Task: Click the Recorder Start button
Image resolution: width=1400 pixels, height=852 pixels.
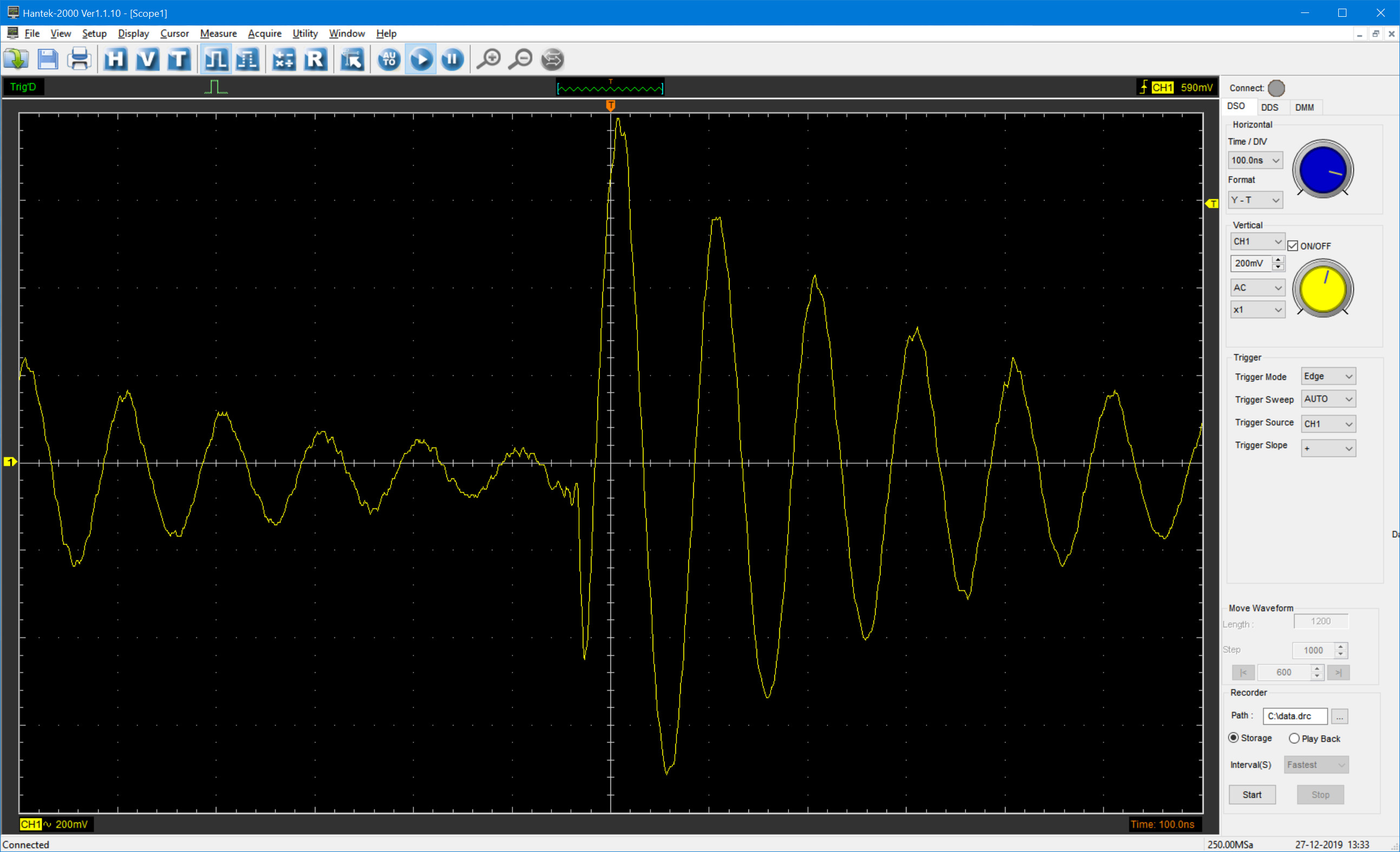Action: tap(1252, 795)
